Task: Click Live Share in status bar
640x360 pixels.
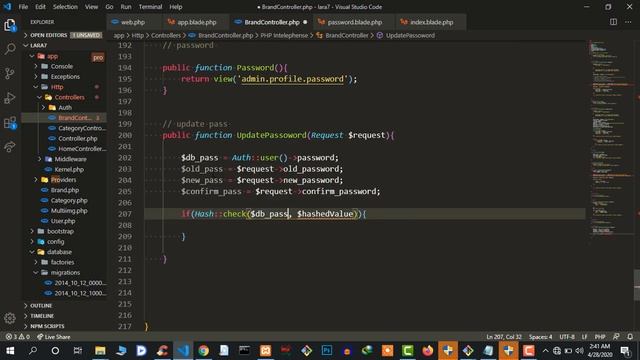Action: tap(53, 337)
